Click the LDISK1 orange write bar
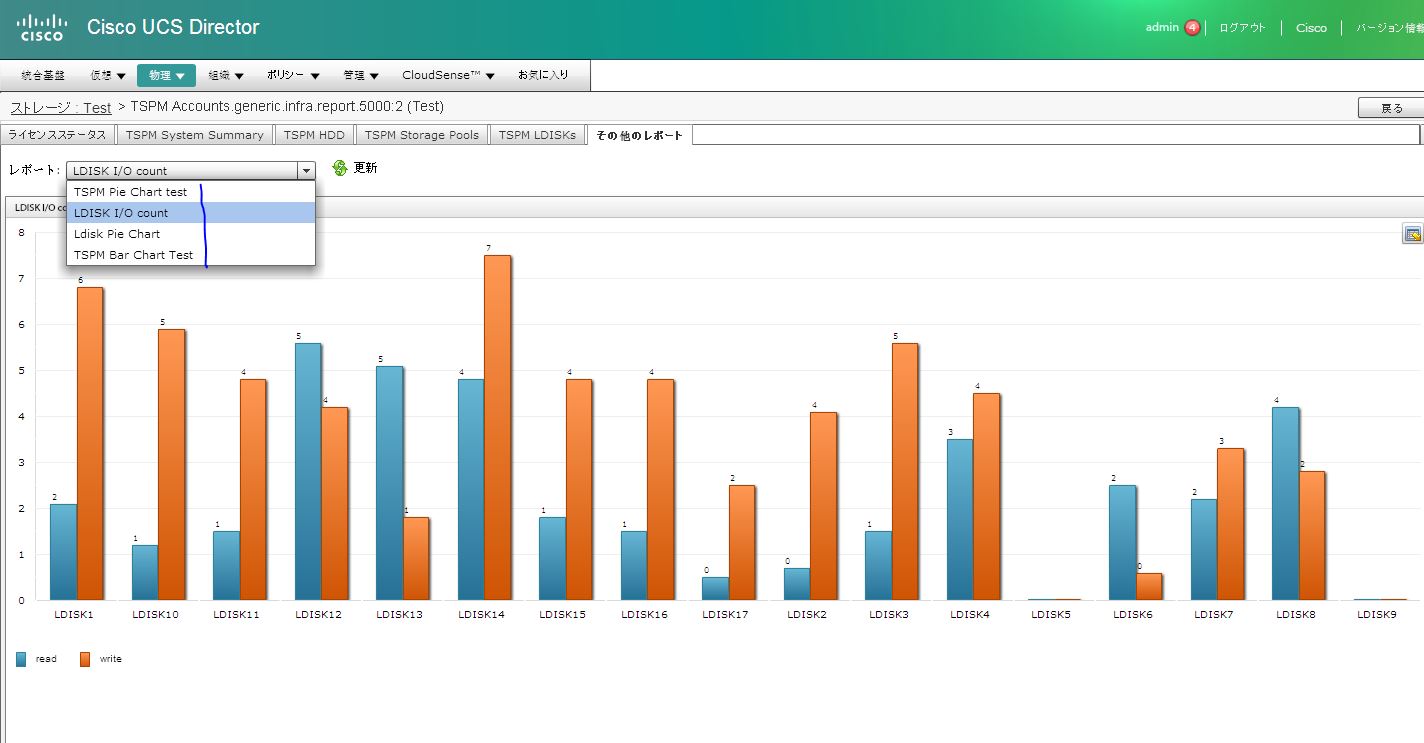The height and width of the screenshot is (743, 1424). pyautogui.click(x=90, y=444)
